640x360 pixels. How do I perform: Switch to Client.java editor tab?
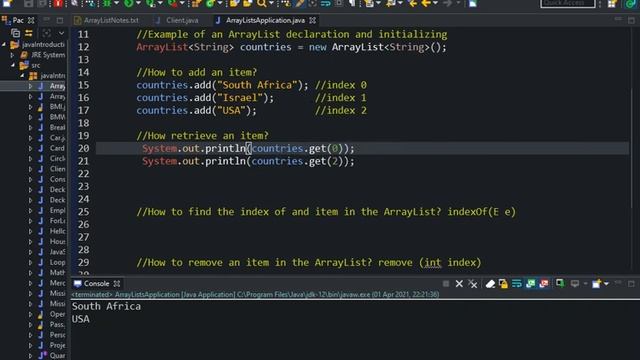[x=178, y=20]
